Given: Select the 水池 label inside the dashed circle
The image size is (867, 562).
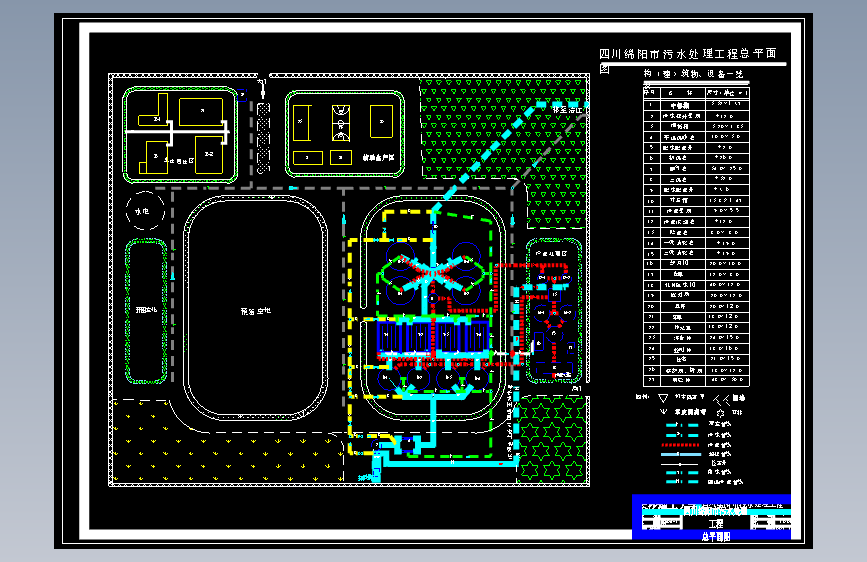Looking at the screenshot, I should (x=142, y=211).
